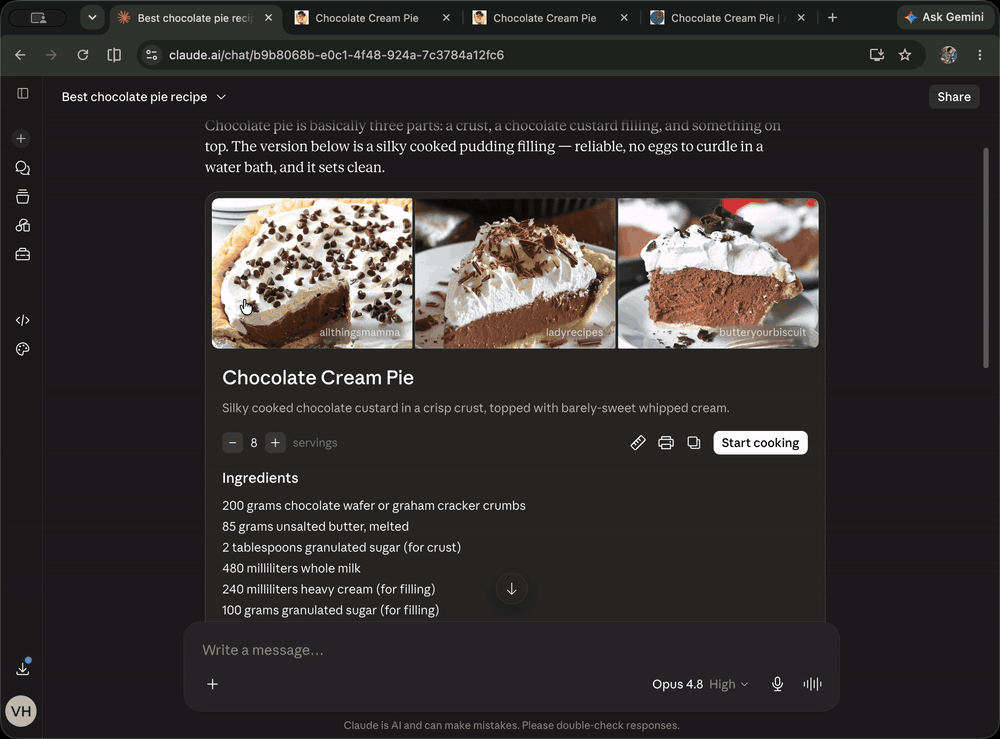The image size is (1000, 739).
Task: Open the Code icon in sidebar
Action: coord(22,320)
